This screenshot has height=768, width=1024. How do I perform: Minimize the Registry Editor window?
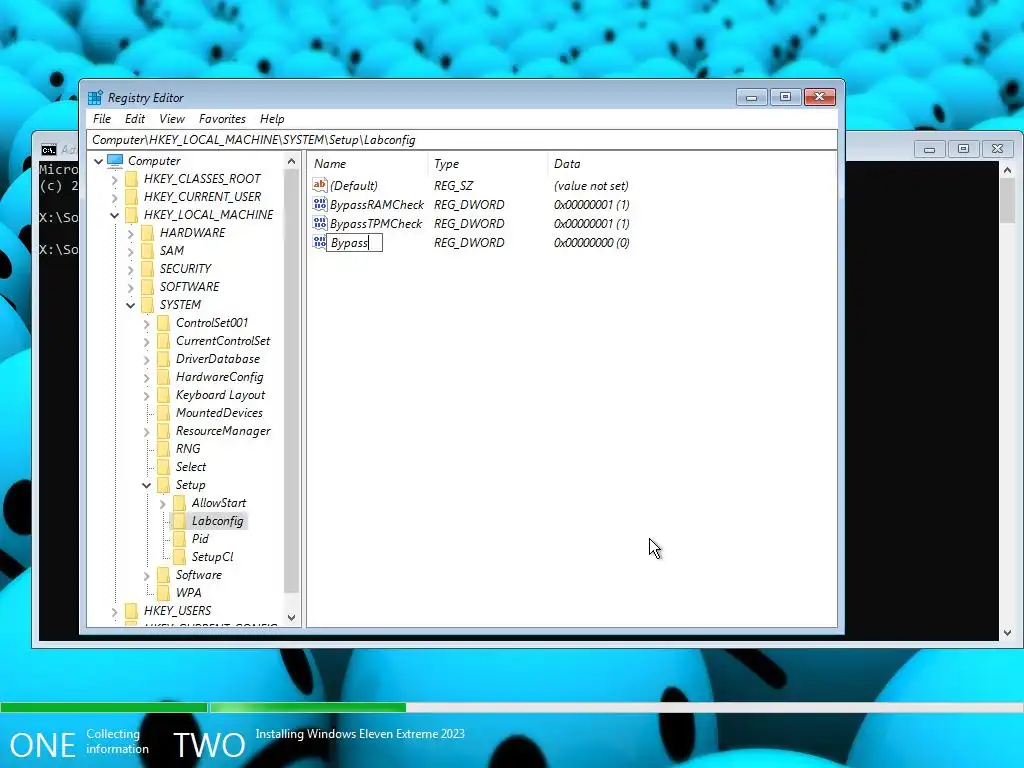(752, 97)
